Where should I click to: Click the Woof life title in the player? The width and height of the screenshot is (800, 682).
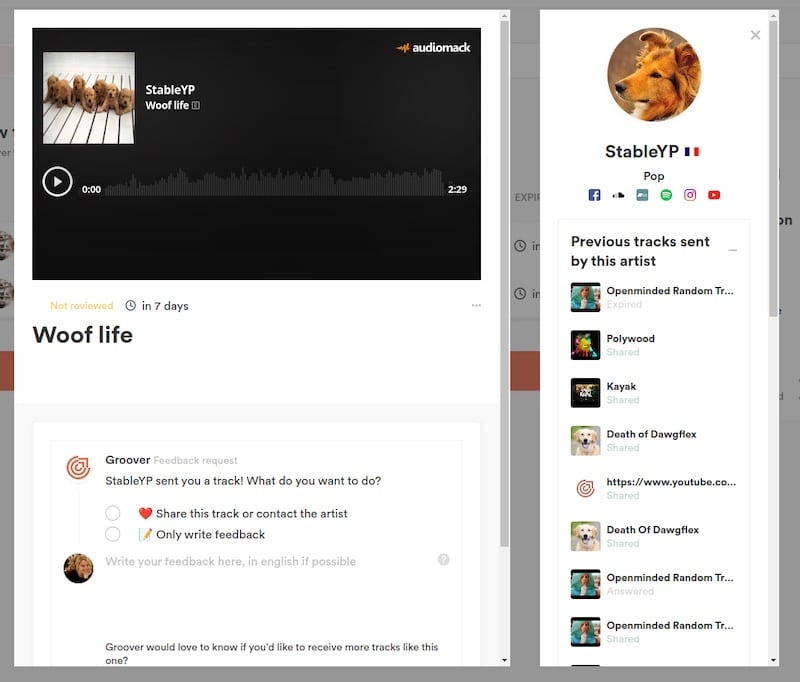tap(167, 105)
